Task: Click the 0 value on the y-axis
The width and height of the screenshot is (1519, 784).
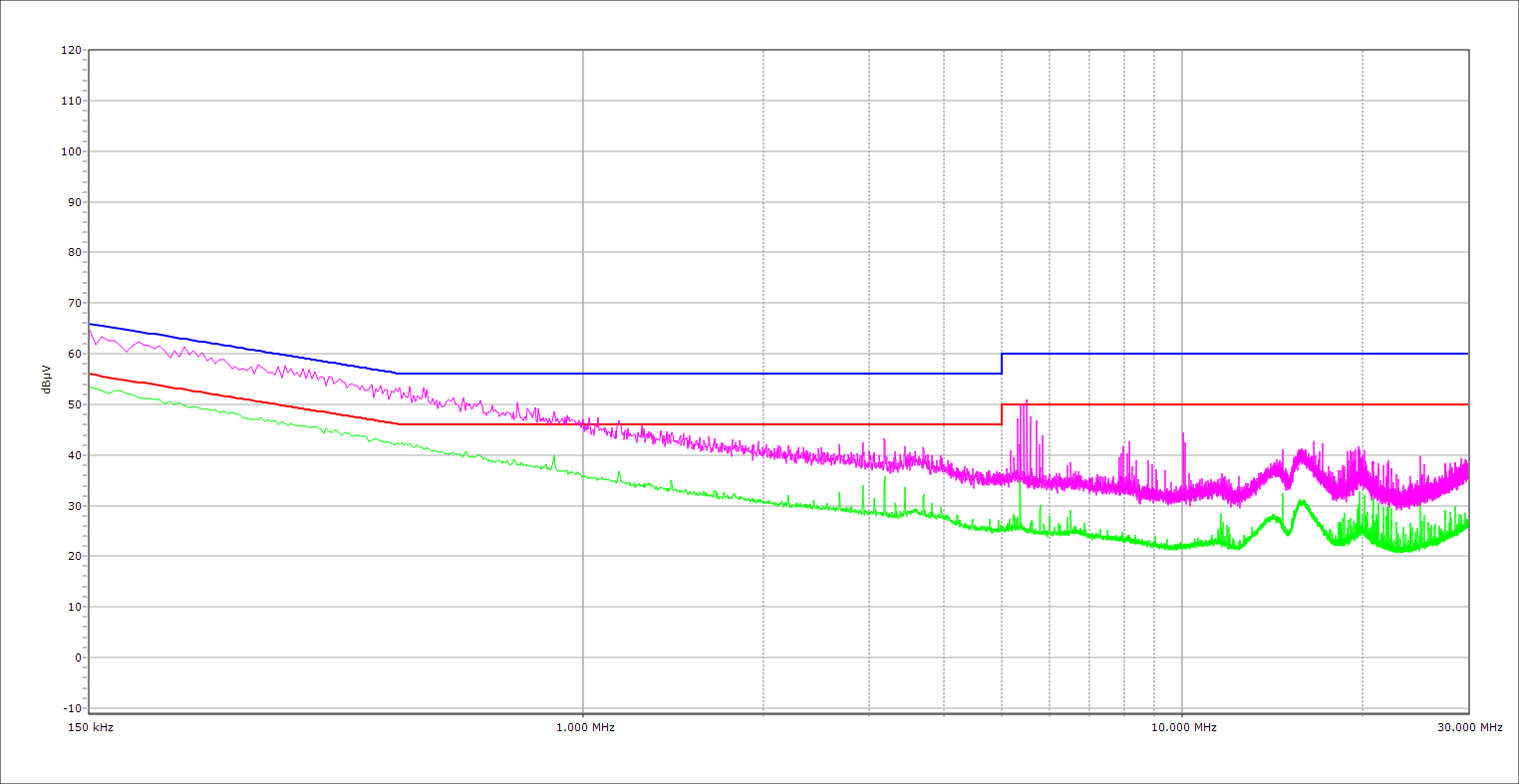Action: tap(77, 657)
